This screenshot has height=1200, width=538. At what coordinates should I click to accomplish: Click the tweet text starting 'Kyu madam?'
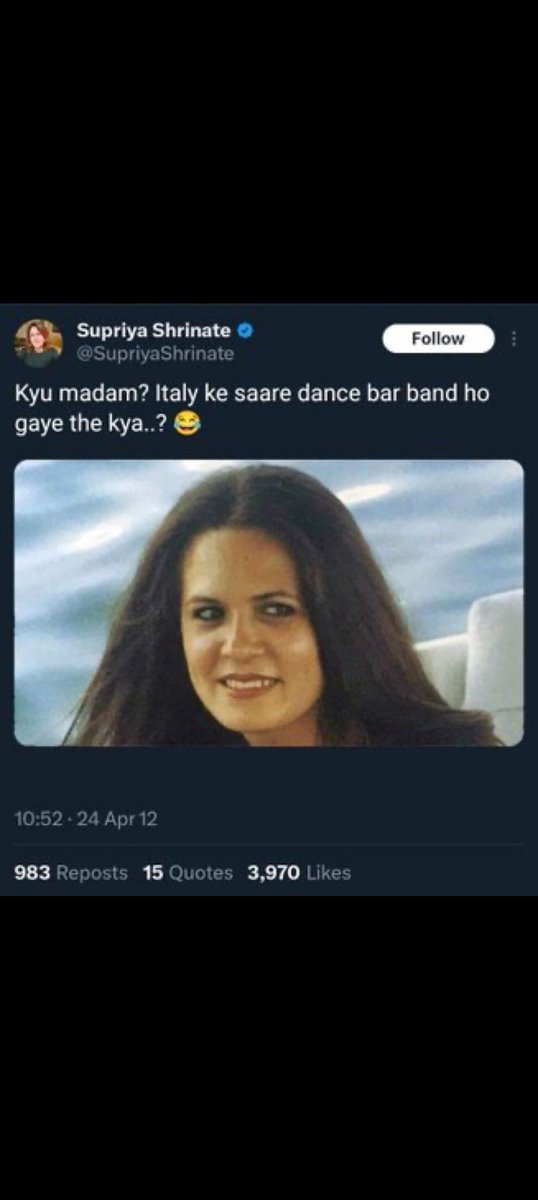point(250,409)
